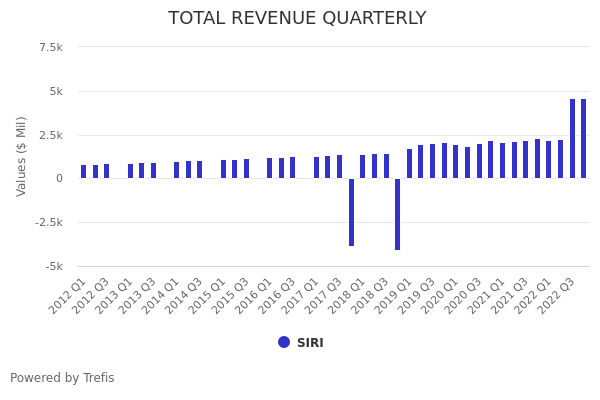600x400 pixels.
Task: Select the negative bar after 2018 Q3
Action: coord(397,214)
